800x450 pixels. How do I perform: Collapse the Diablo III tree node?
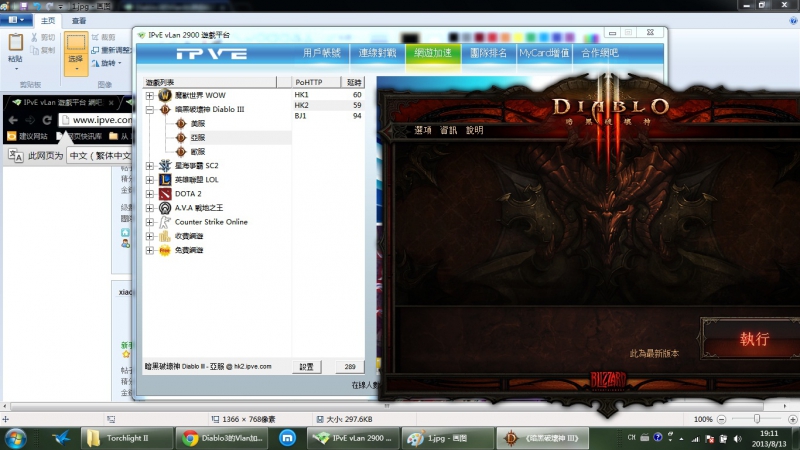tap(150, 109)
